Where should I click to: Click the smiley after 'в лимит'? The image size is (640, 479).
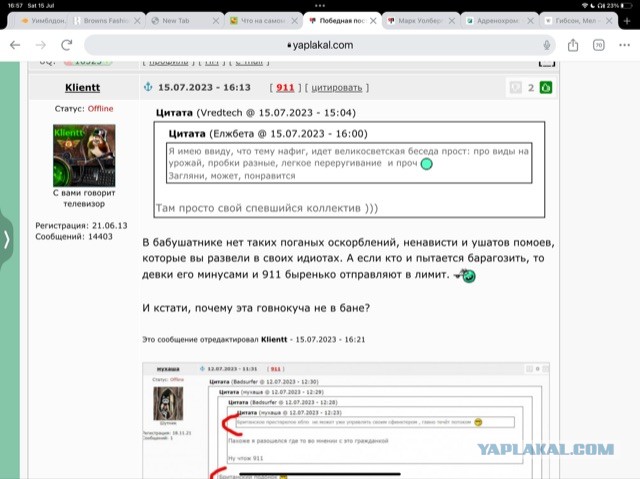[x=465, y=275]
